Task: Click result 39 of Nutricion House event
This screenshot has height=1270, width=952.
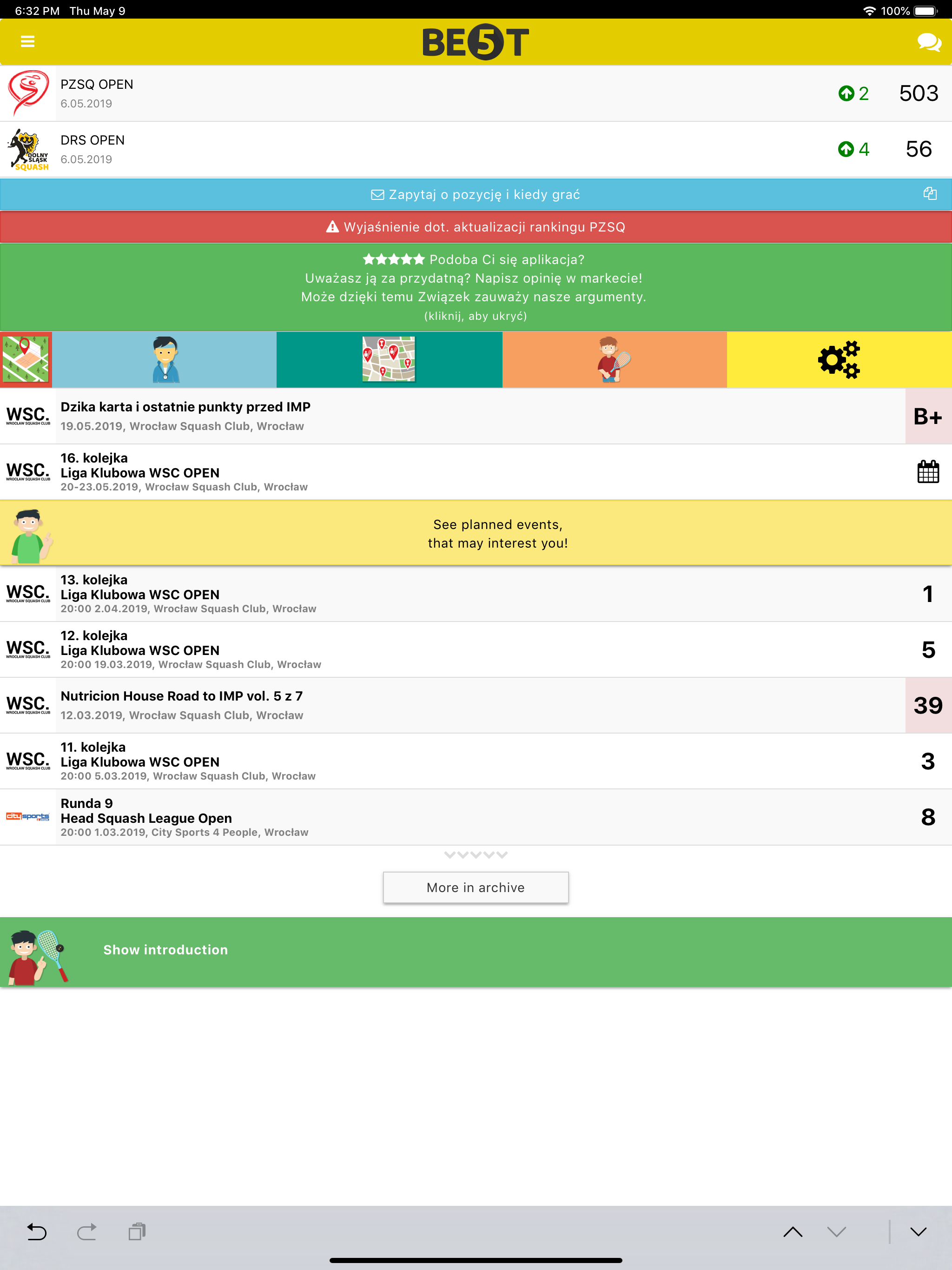Action: [x=928, y=705]
